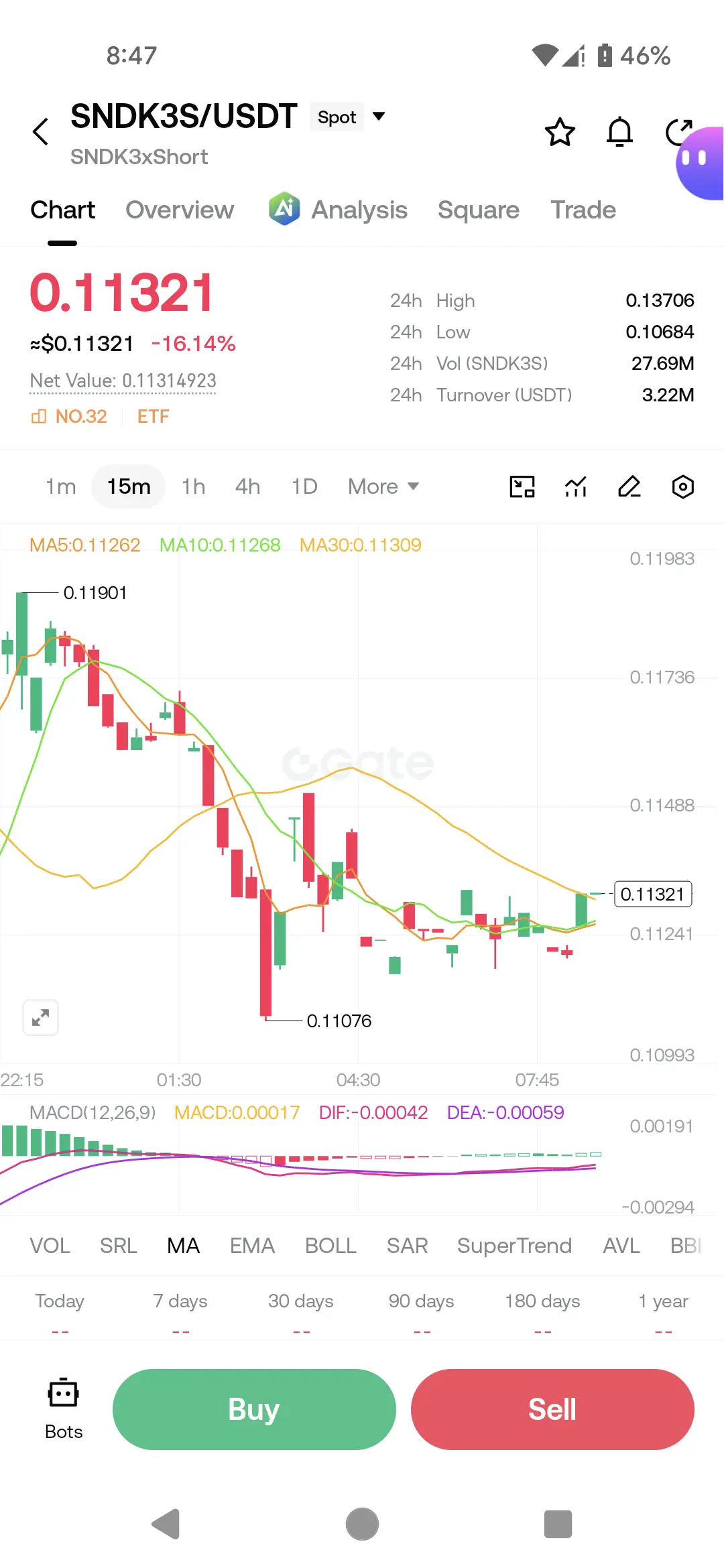
Task: Toggle SAR indicator
Action: [x=407, y=1246]
